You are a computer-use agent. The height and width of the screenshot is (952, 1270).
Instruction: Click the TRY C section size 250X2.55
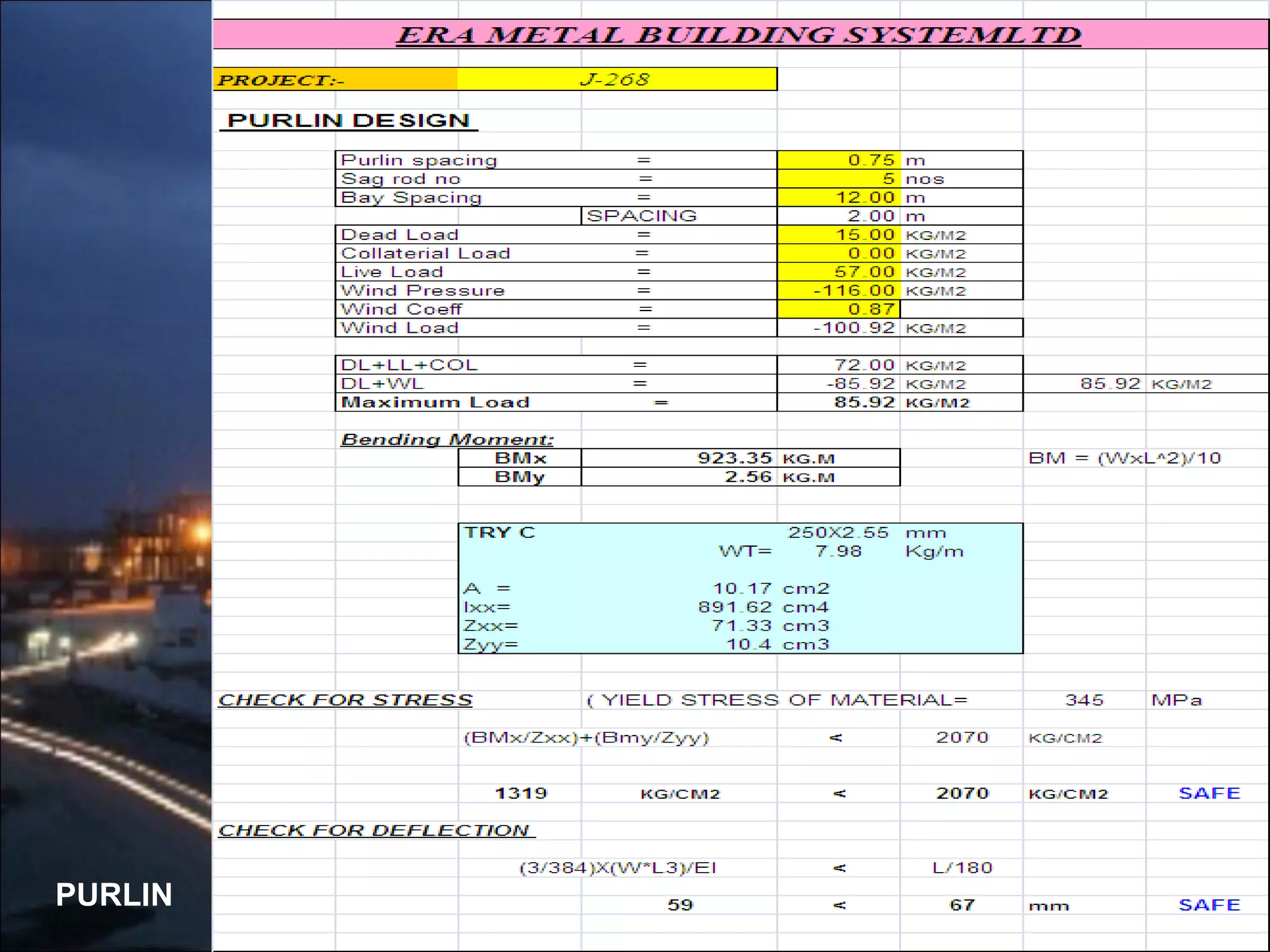point(838,532)
